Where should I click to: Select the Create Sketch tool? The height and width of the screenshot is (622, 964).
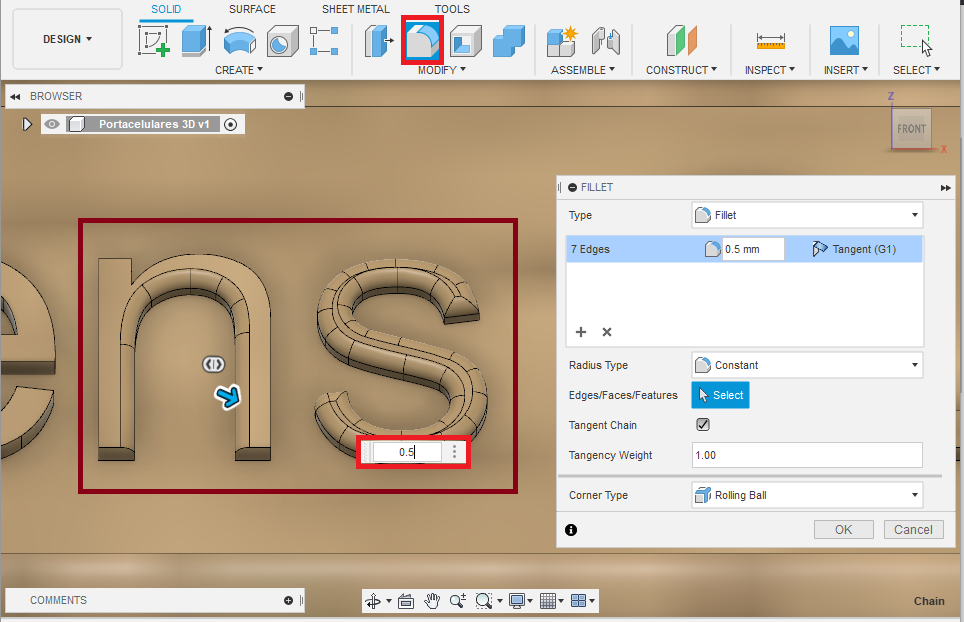(x=154, y=41)
